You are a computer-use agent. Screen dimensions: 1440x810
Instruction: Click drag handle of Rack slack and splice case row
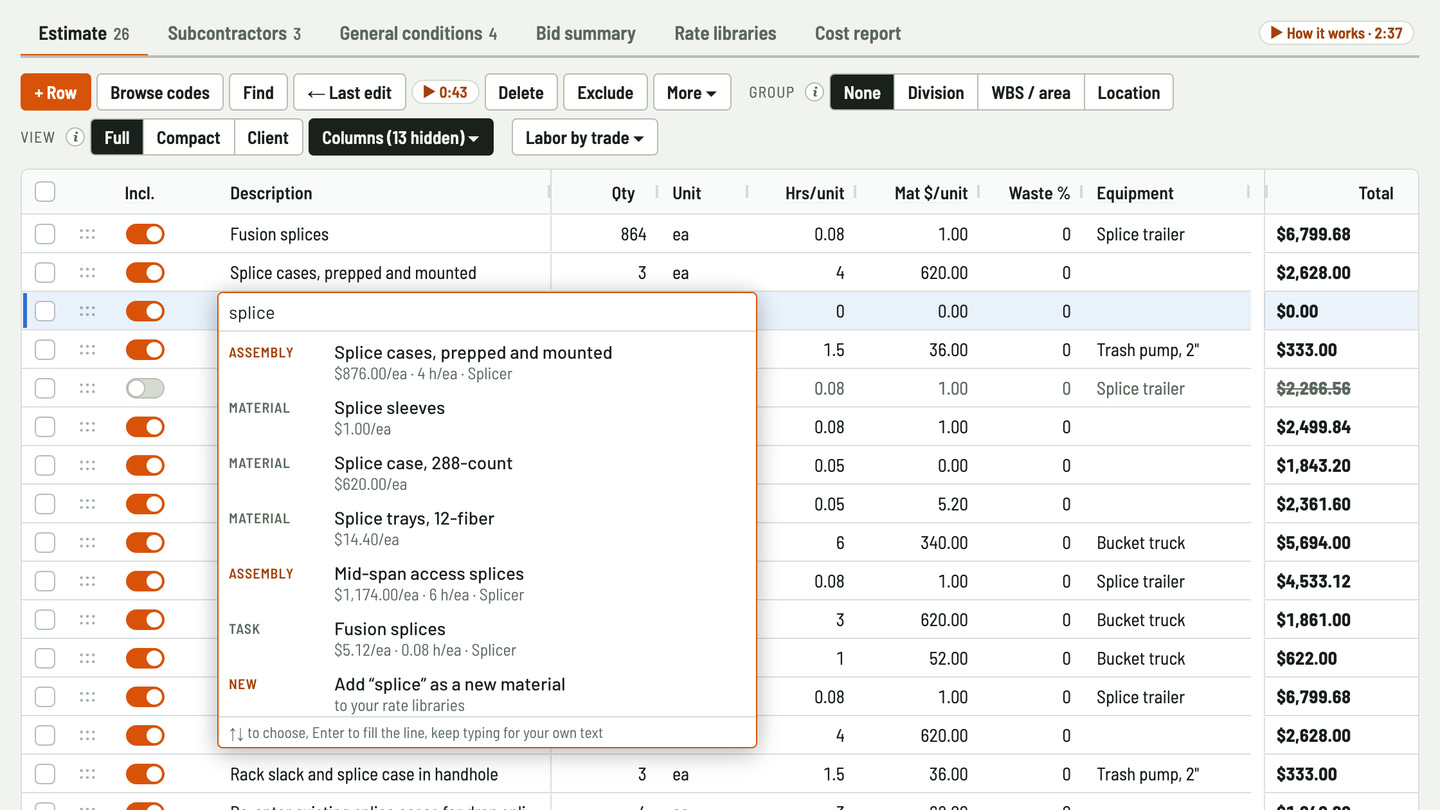click(87, 774)
